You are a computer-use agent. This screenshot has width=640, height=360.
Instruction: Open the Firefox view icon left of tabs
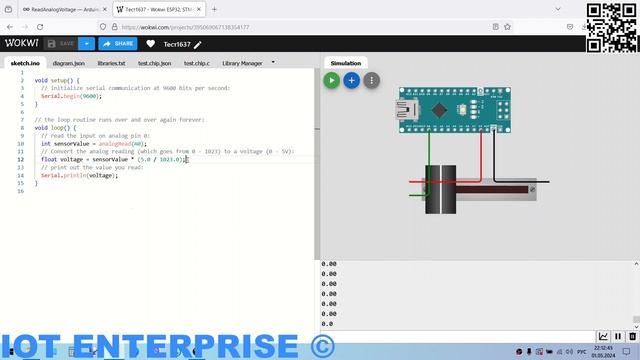8,9
